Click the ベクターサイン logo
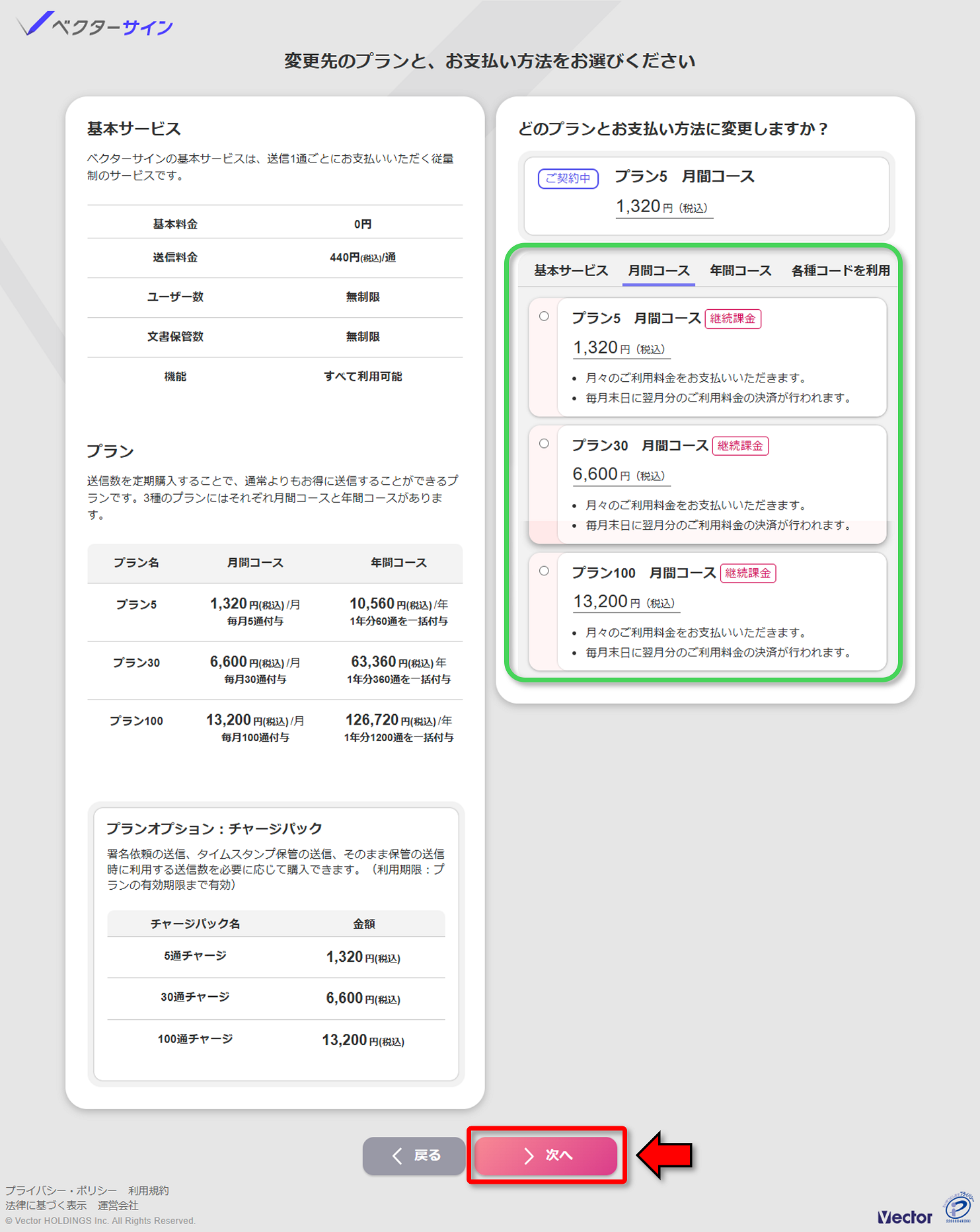980x1232 pixels. coord(95,24)
